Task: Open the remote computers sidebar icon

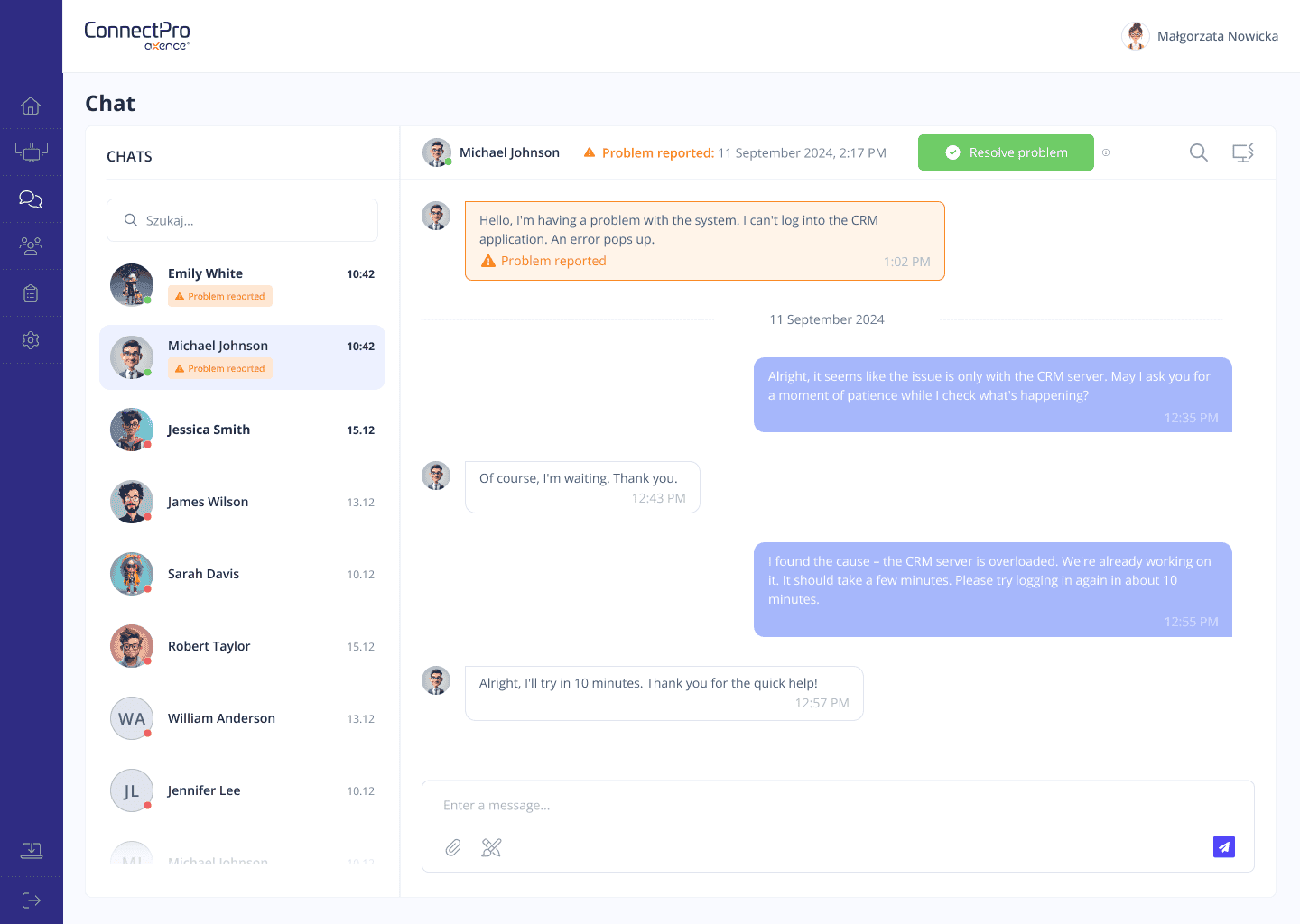Action: [31, 152]
